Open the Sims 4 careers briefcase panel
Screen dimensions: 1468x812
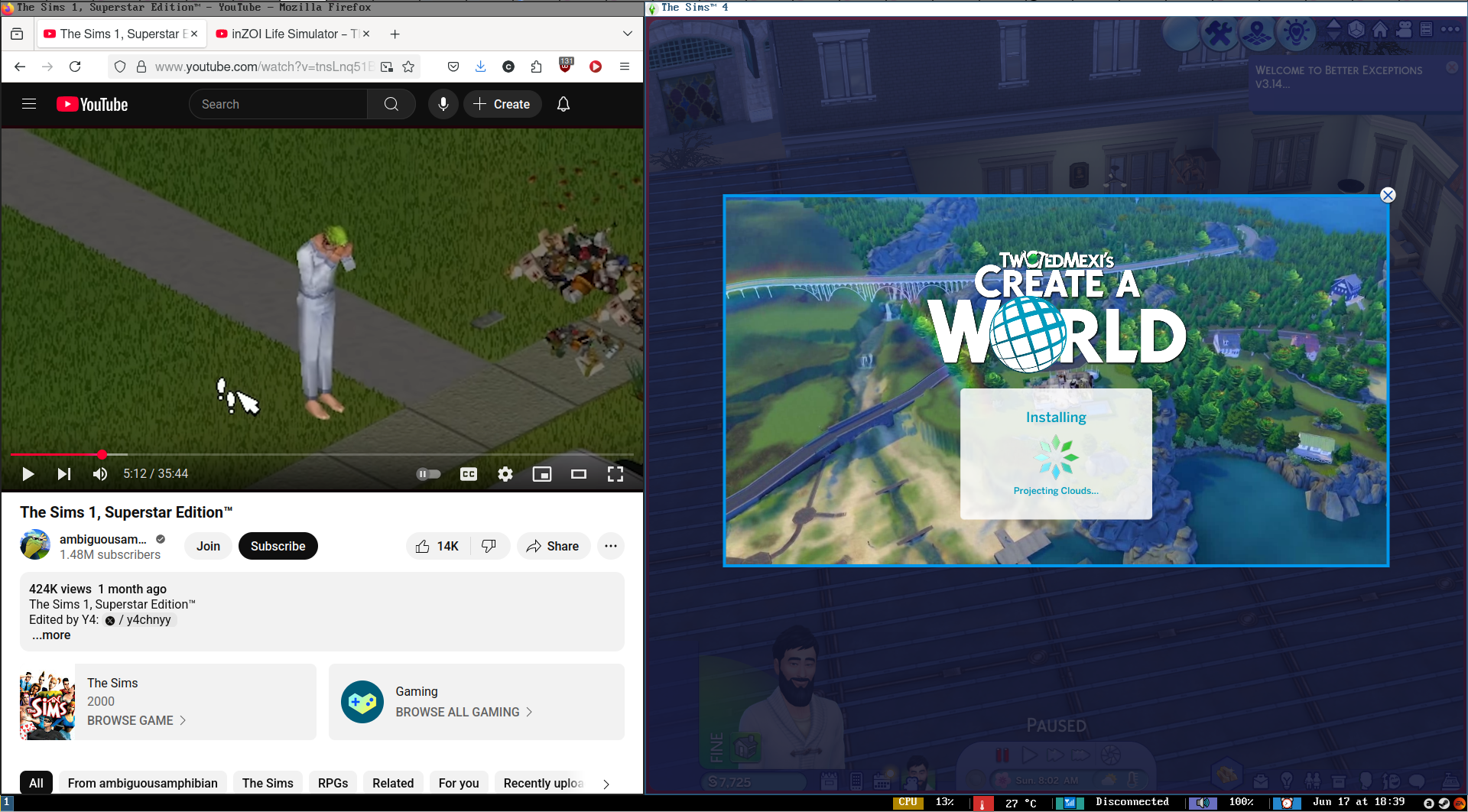coord(1261,781)
